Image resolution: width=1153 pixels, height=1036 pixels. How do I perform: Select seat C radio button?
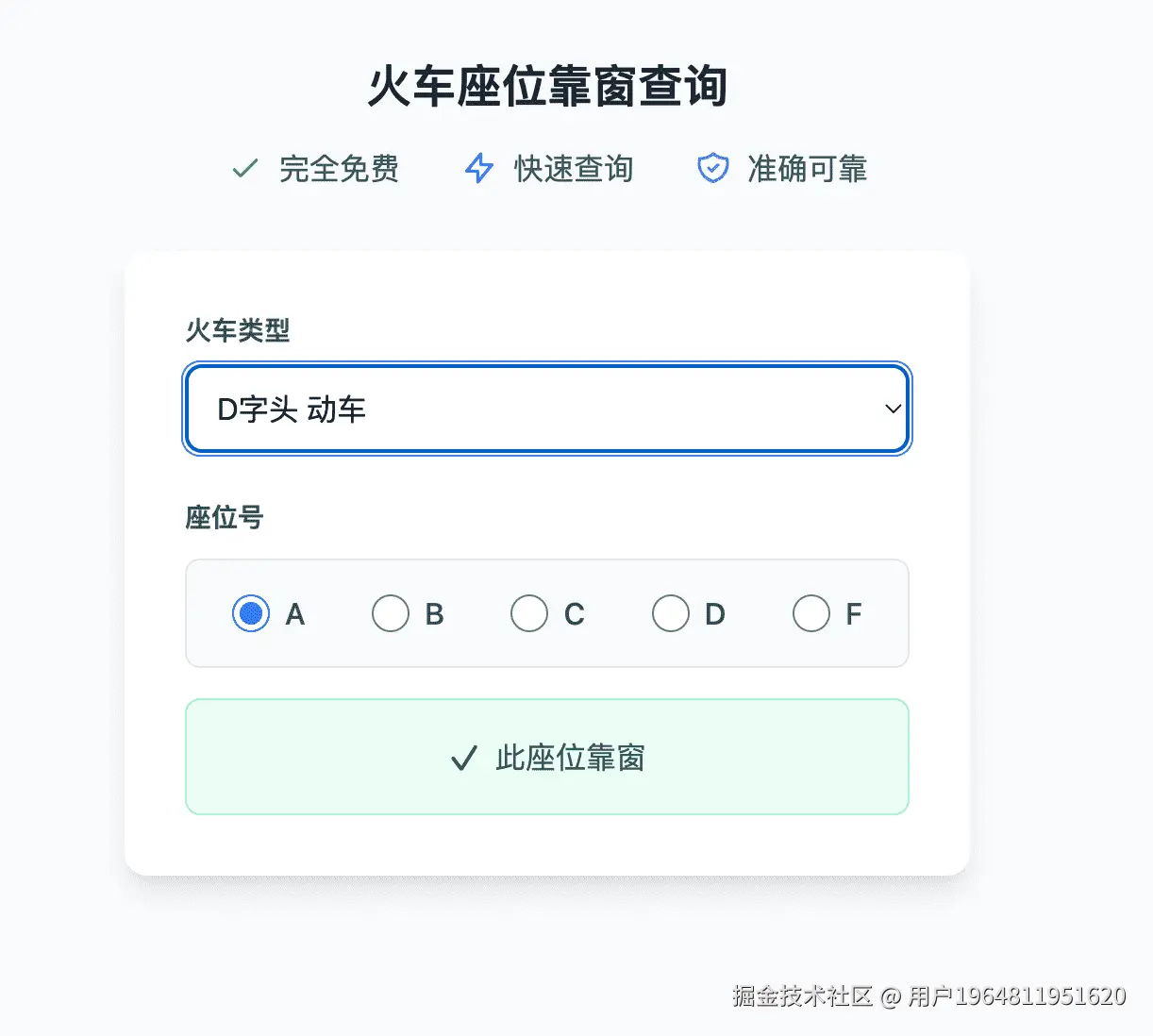click(529, 613)
